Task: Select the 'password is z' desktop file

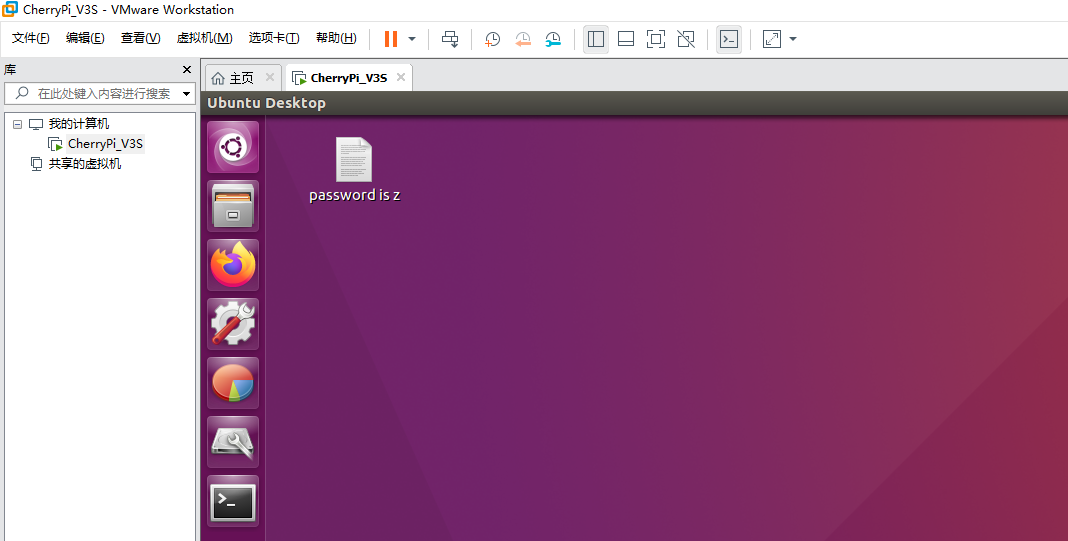Action: click(354, 159)
